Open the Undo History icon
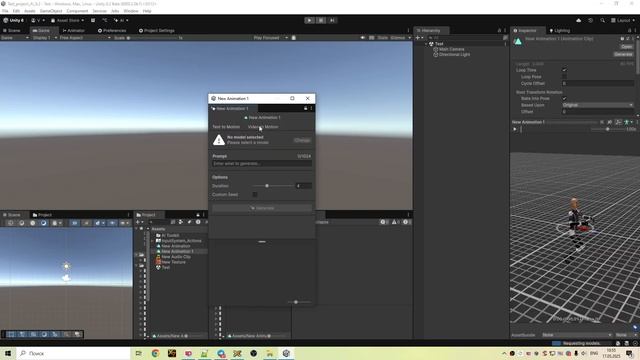640x360 pixels. tap(591, 20)
